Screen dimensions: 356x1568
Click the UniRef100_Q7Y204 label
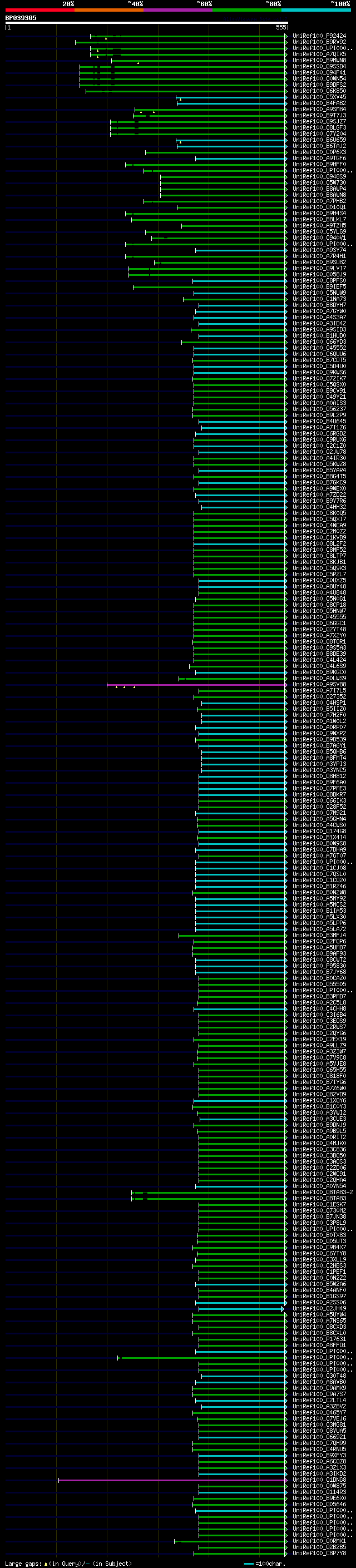coord(319,134)
